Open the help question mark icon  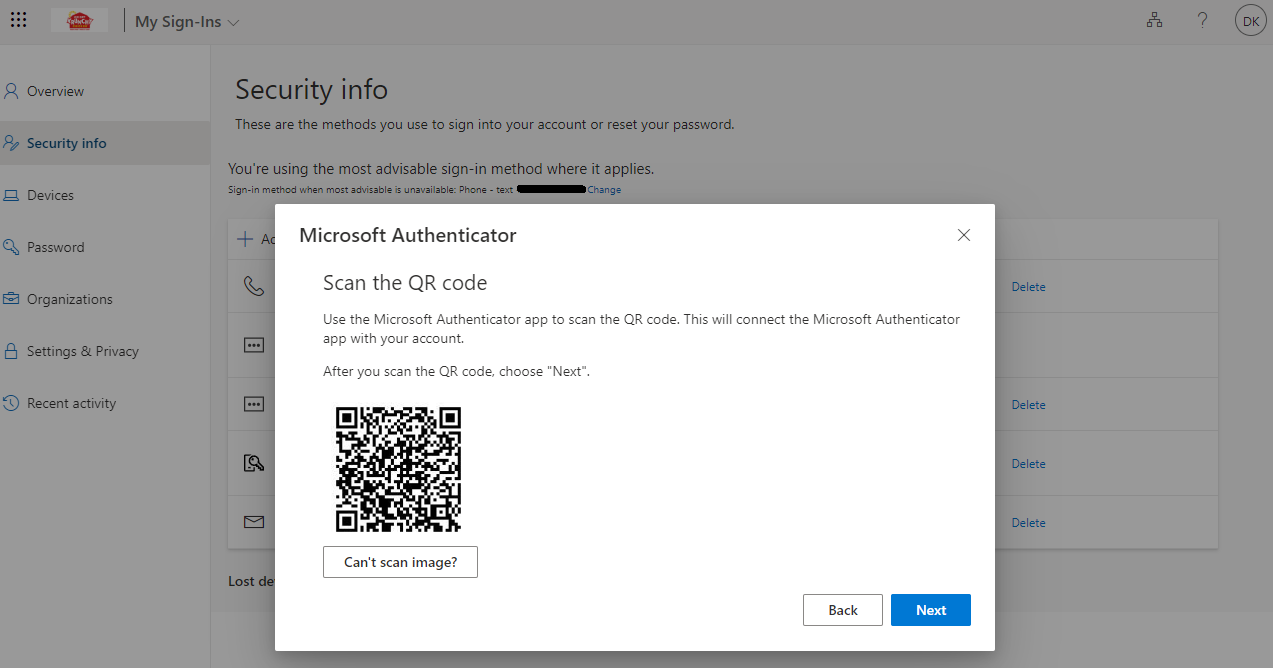pyautogui.click(x=1203, y=21)
